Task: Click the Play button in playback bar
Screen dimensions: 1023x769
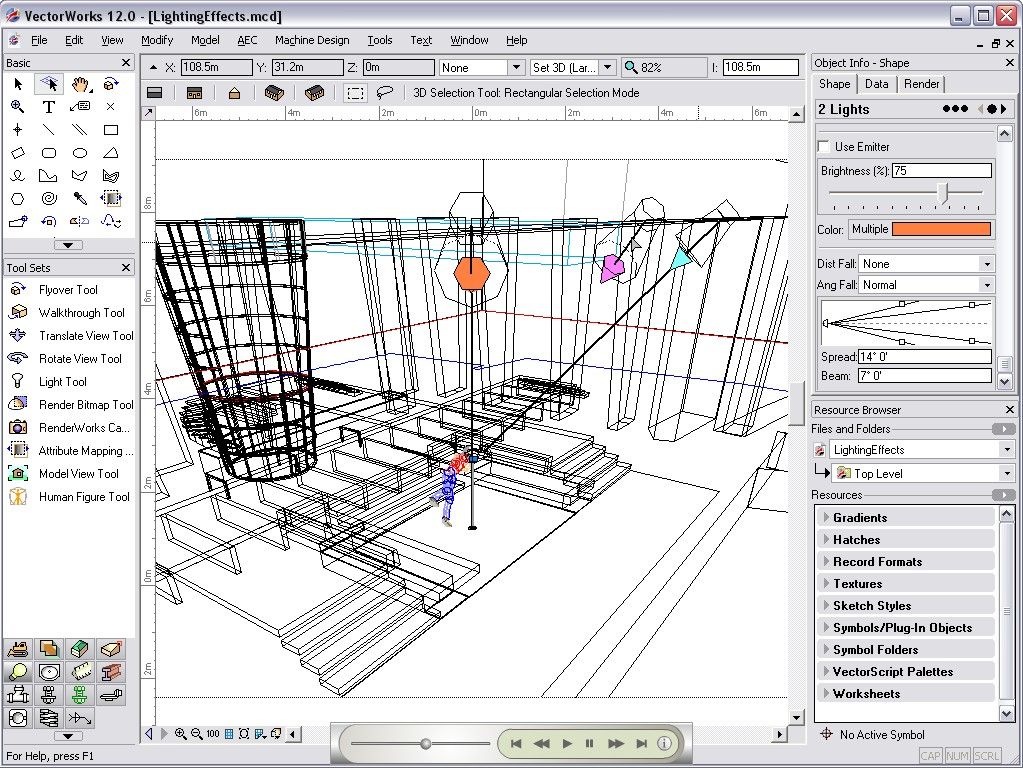Action: click(567, 744)
